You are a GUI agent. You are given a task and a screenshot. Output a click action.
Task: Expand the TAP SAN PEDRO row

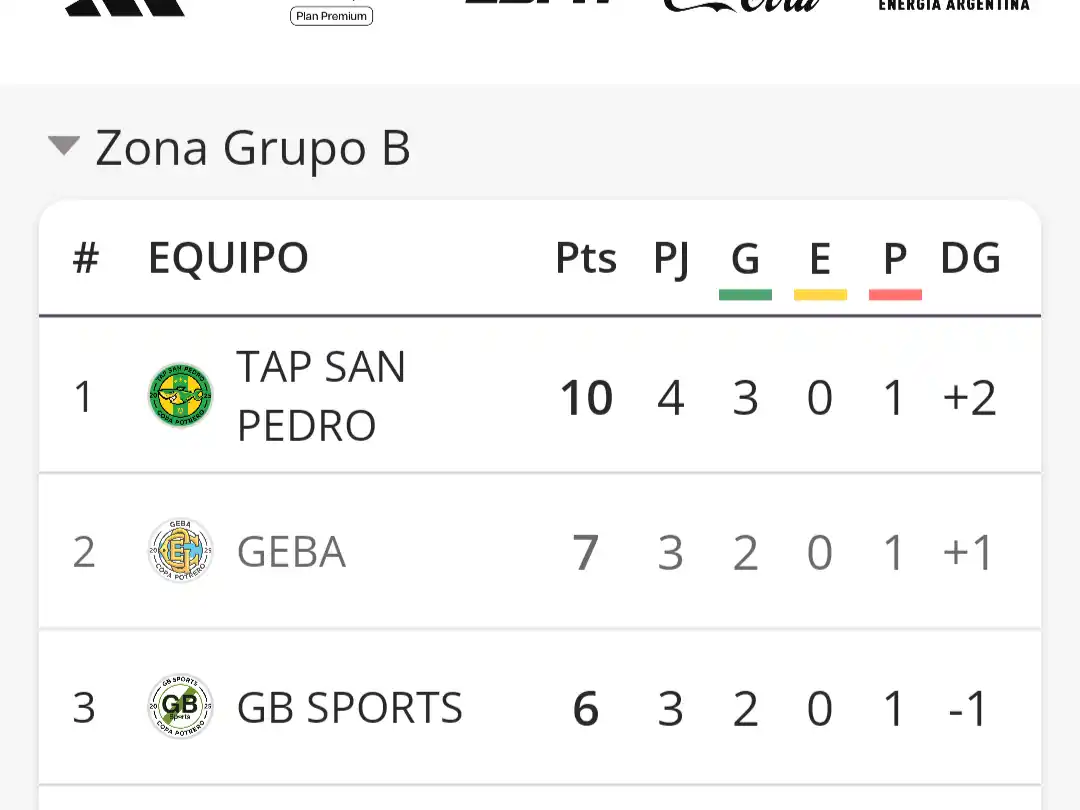coord(540,395)
